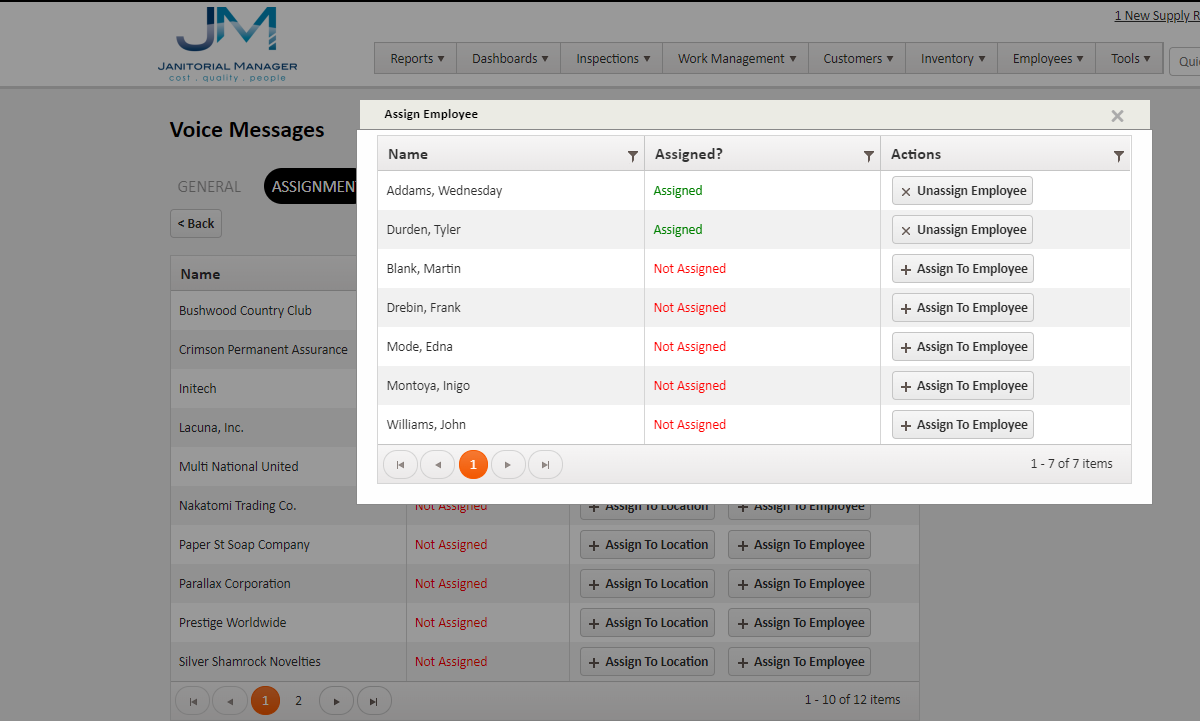Screen dimensions: 1200x721
Task: Click next page arrow in Assign Employee dialog
Action: coord(509,464)
